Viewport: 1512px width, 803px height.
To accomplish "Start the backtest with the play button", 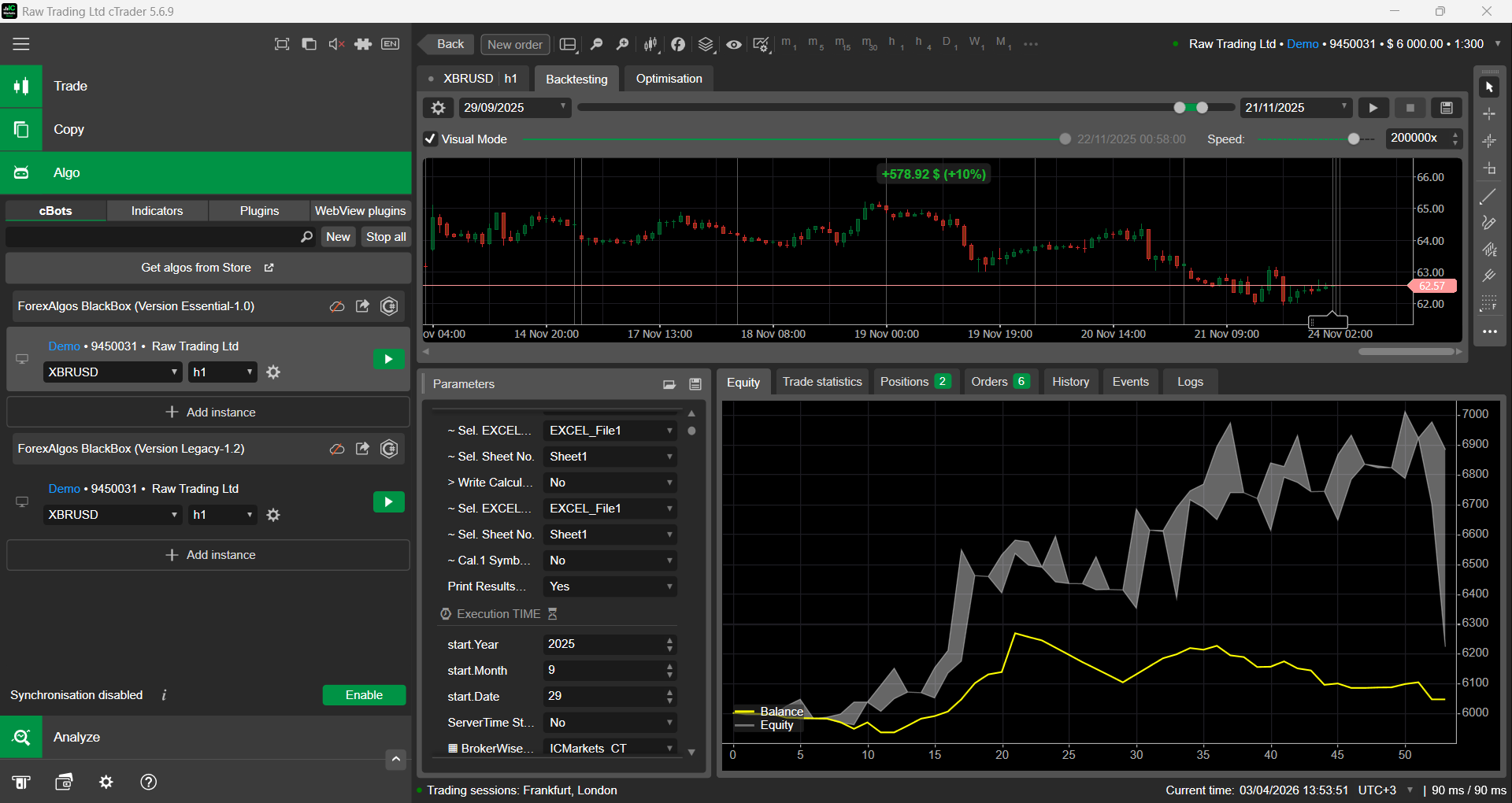I will [x=1373, y=108].
